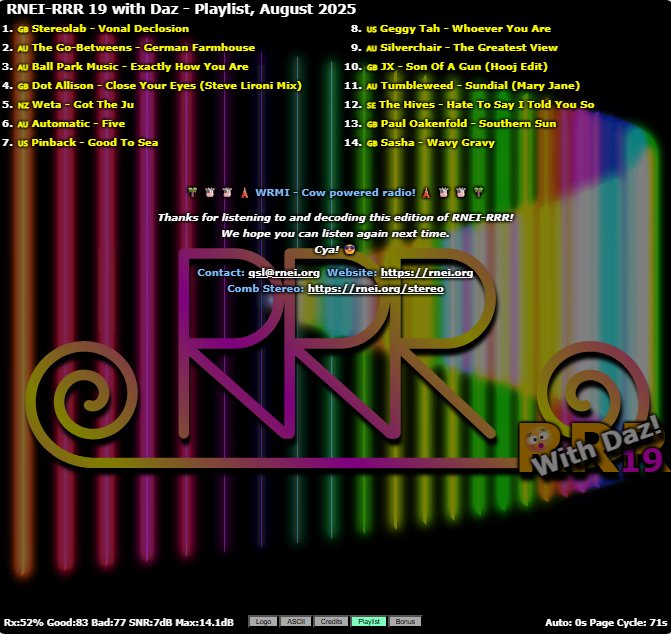Click We hope you can listen again line
671x634 pixels.
(x=336, y=234)
